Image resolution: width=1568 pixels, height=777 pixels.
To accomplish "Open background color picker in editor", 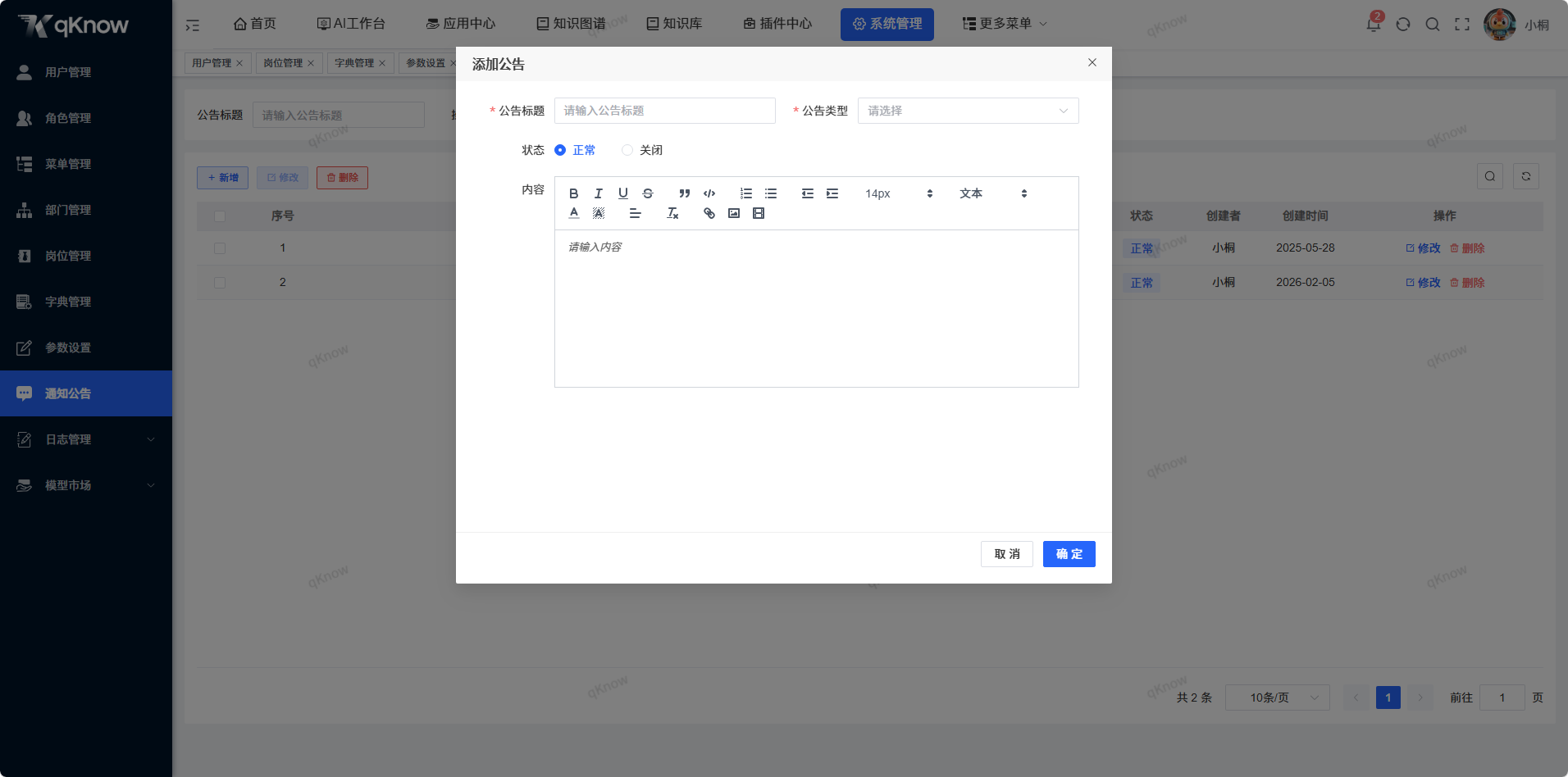I will click(x=599, y=213).
